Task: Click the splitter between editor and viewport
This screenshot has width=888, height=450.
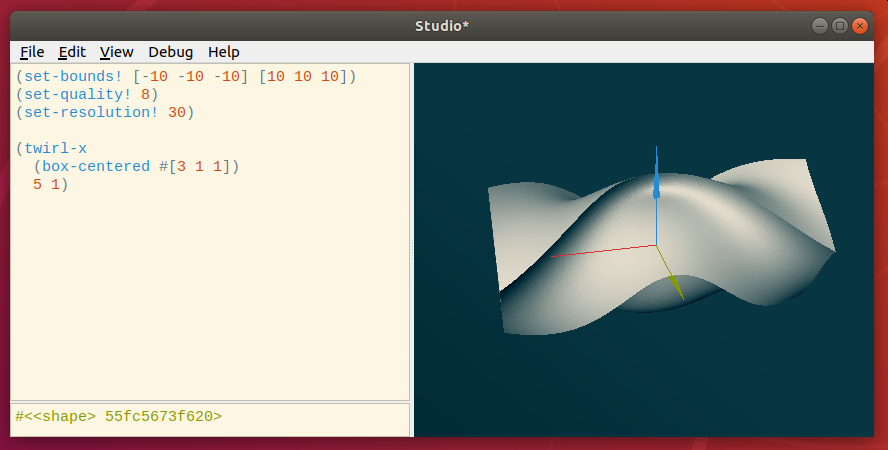Action: pos(412,250)
